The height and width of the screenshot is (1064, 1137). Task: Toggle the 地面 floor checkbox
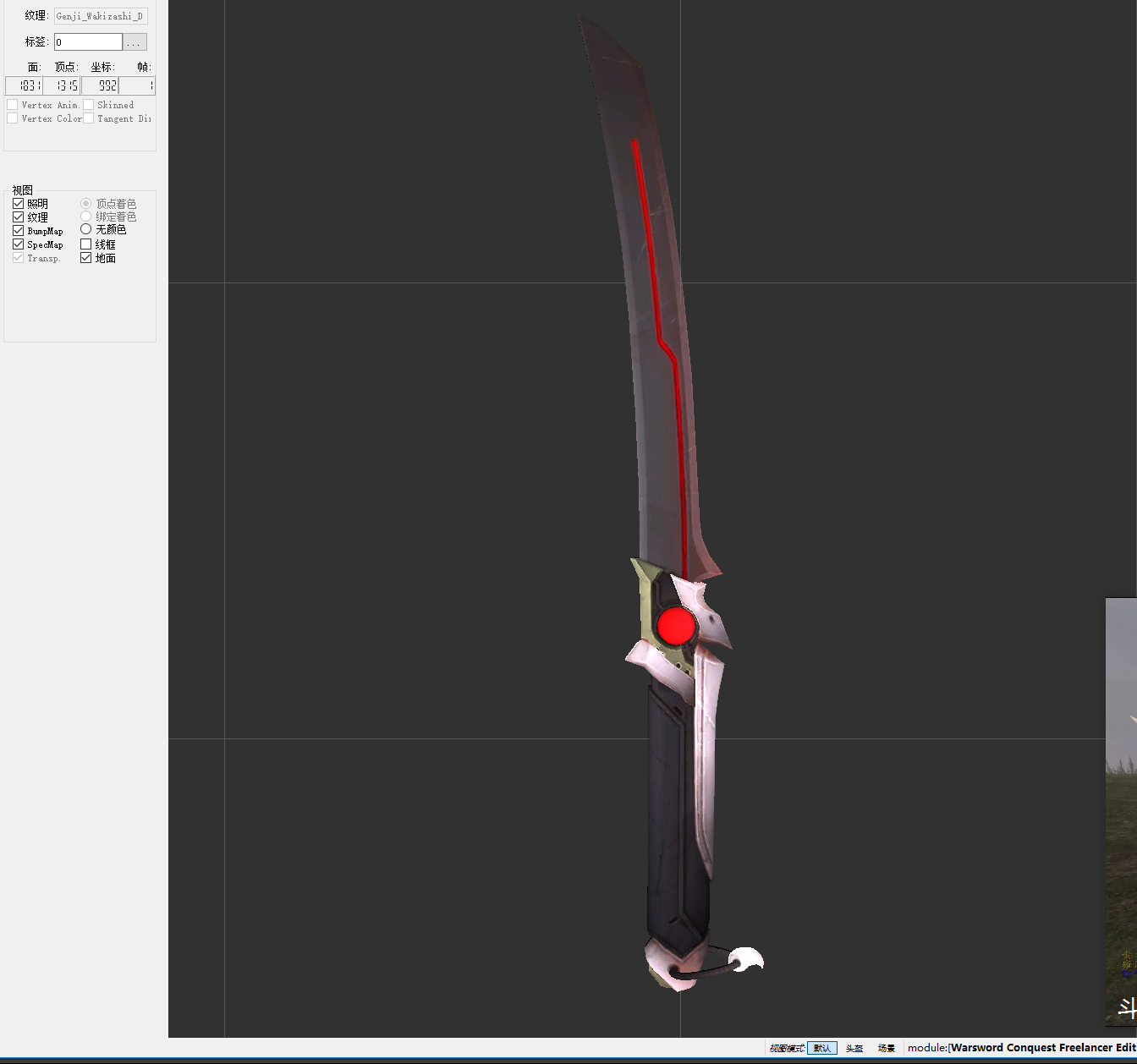point(85,258)
